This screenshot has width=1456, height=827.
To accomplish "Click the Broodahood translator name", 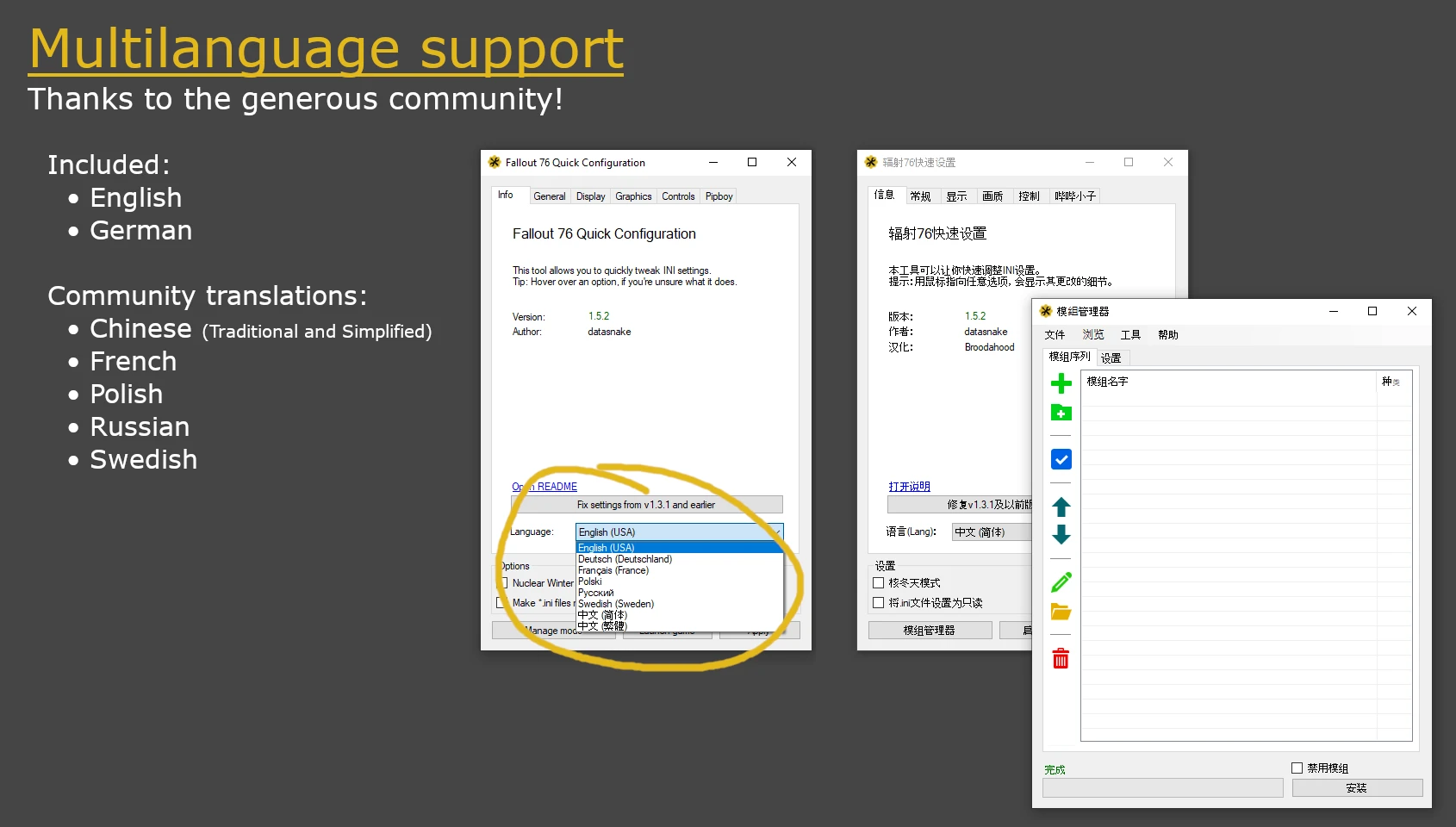I will [x=989, y=347].
